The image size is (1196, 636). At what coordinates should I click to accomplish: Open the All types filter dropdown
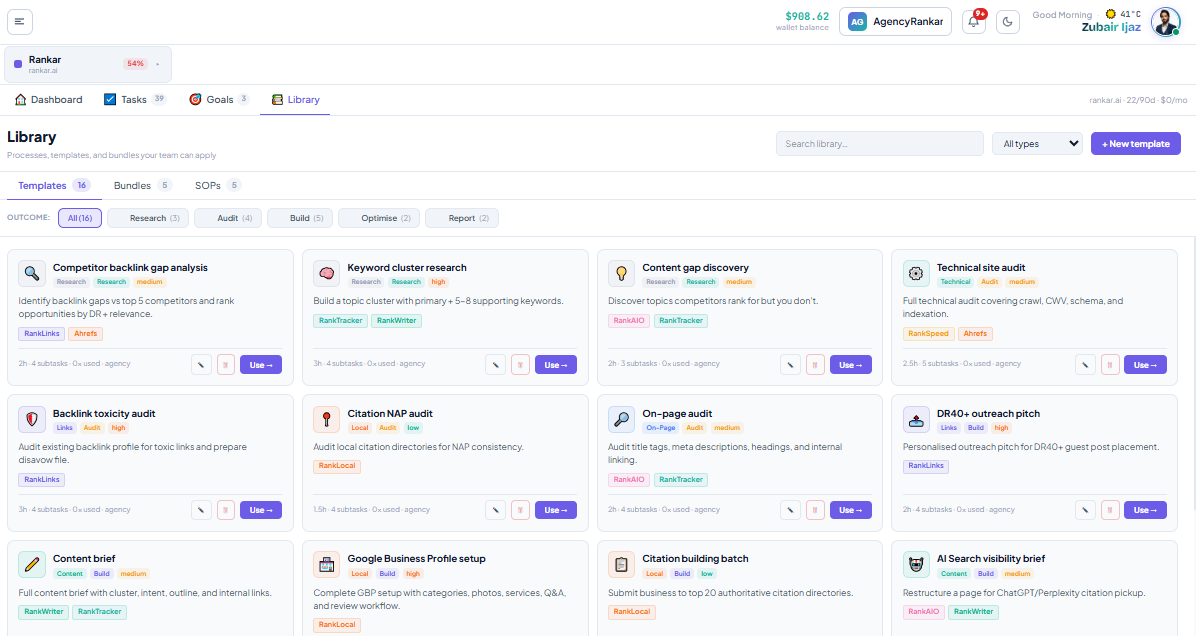[1037, 143]
